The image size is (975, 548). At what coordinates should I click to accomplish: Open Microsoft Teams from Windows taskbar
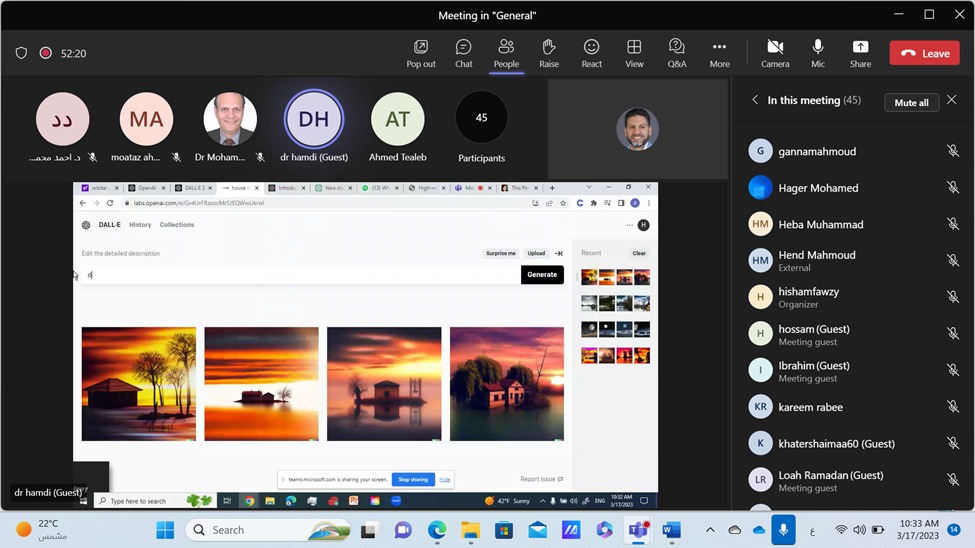636,530
